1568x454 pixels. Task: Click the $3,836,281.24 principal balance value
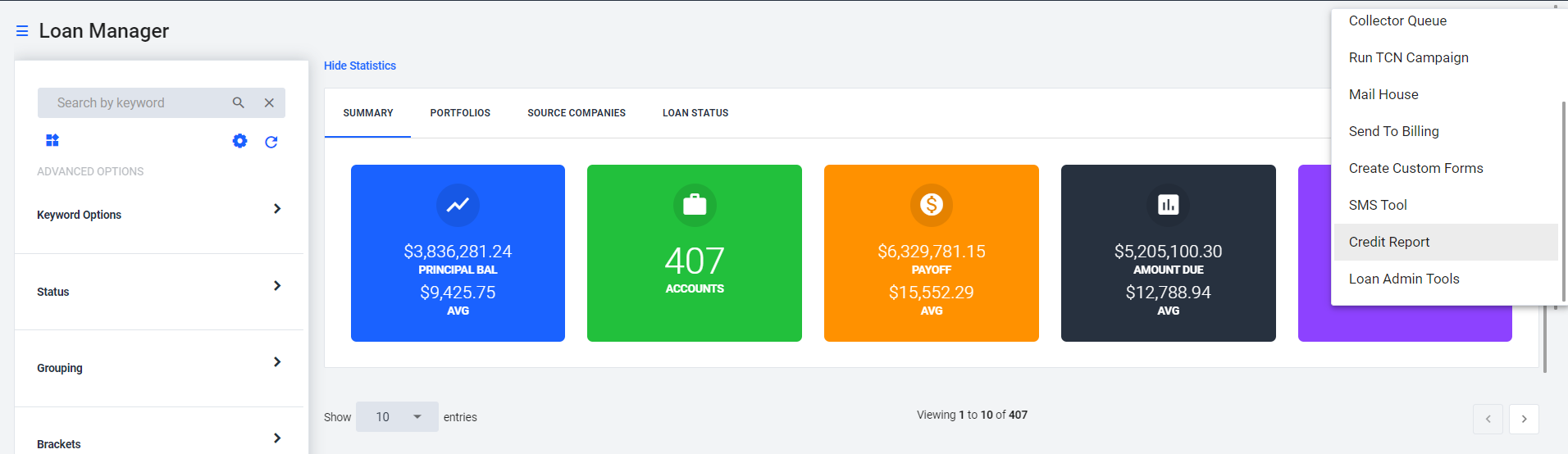pyautogui.click(x=458, y=252)
